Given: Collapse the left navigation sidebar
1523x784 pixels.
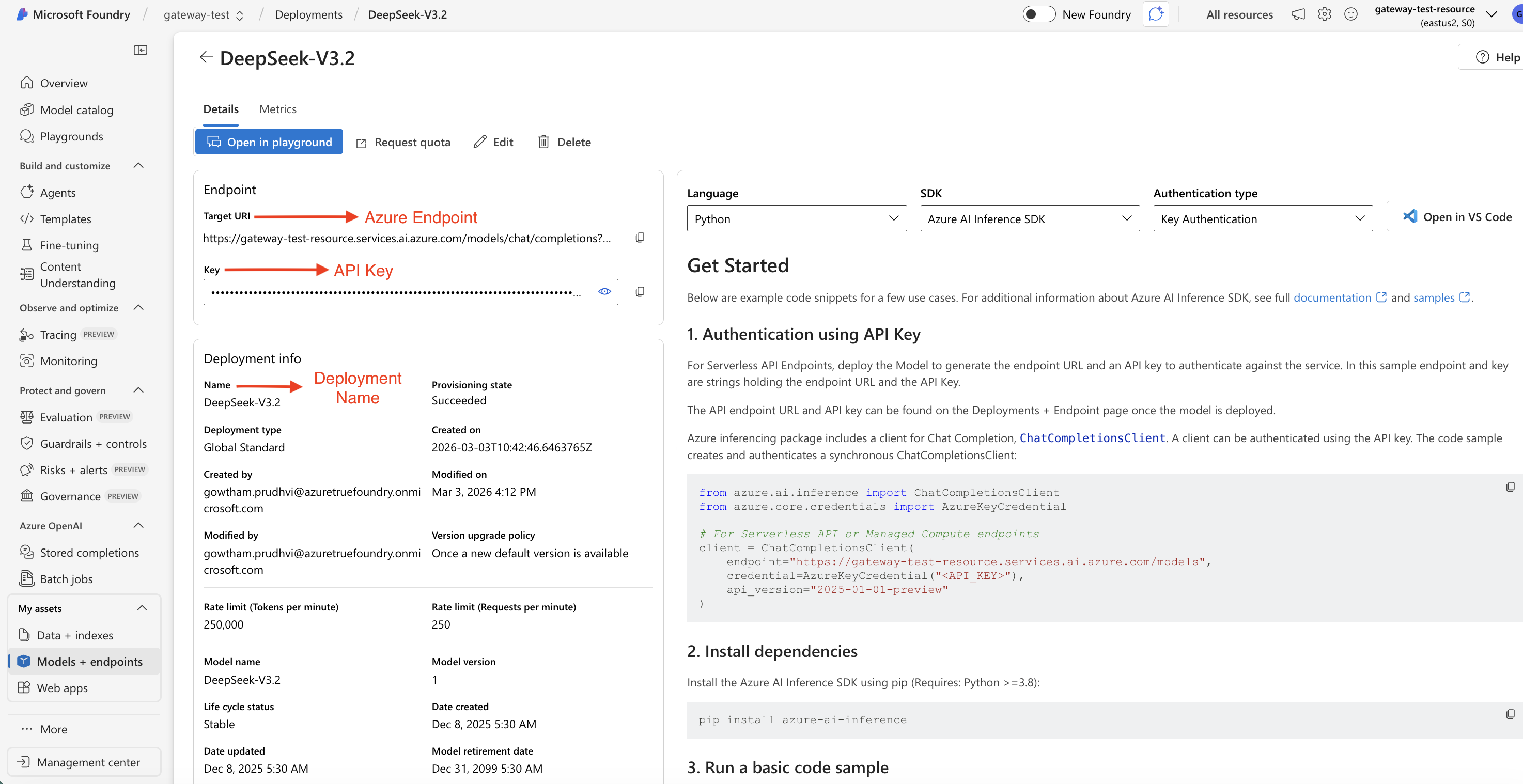Looking at the screenshot, I should point(141,50).
